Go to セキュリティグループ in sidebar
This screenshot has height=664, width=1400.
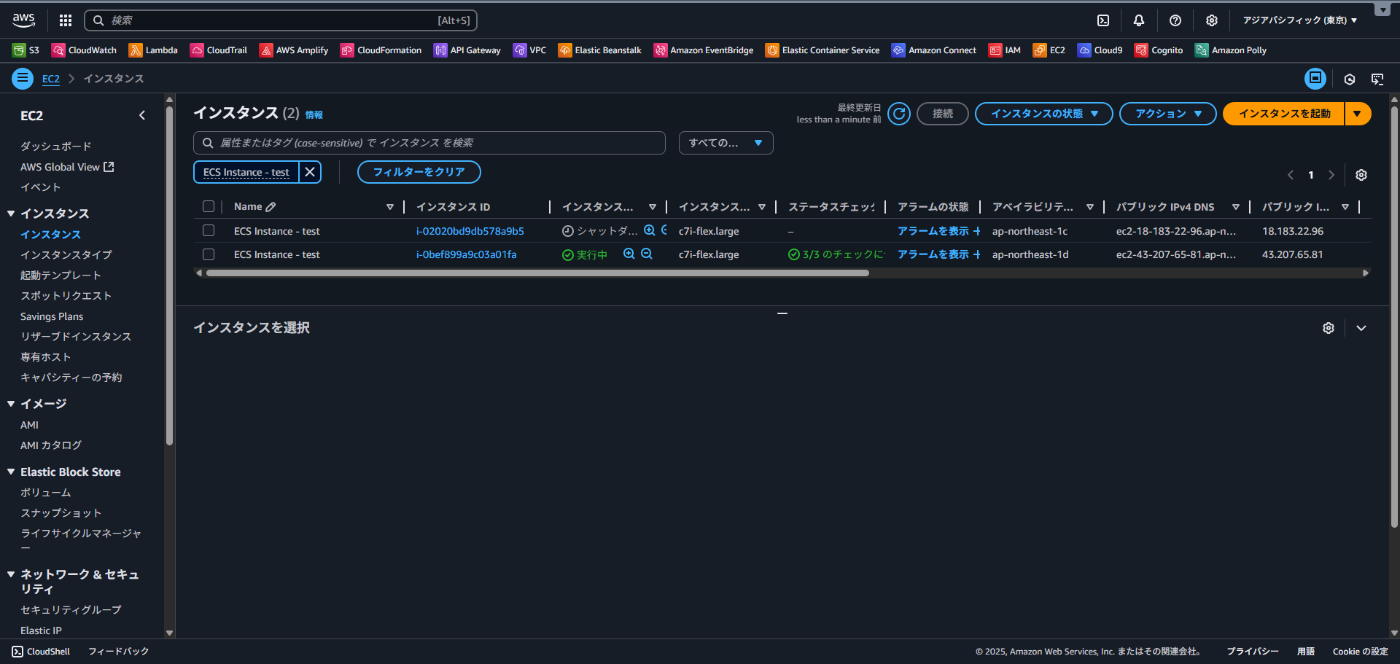click(x=71, y=610)
